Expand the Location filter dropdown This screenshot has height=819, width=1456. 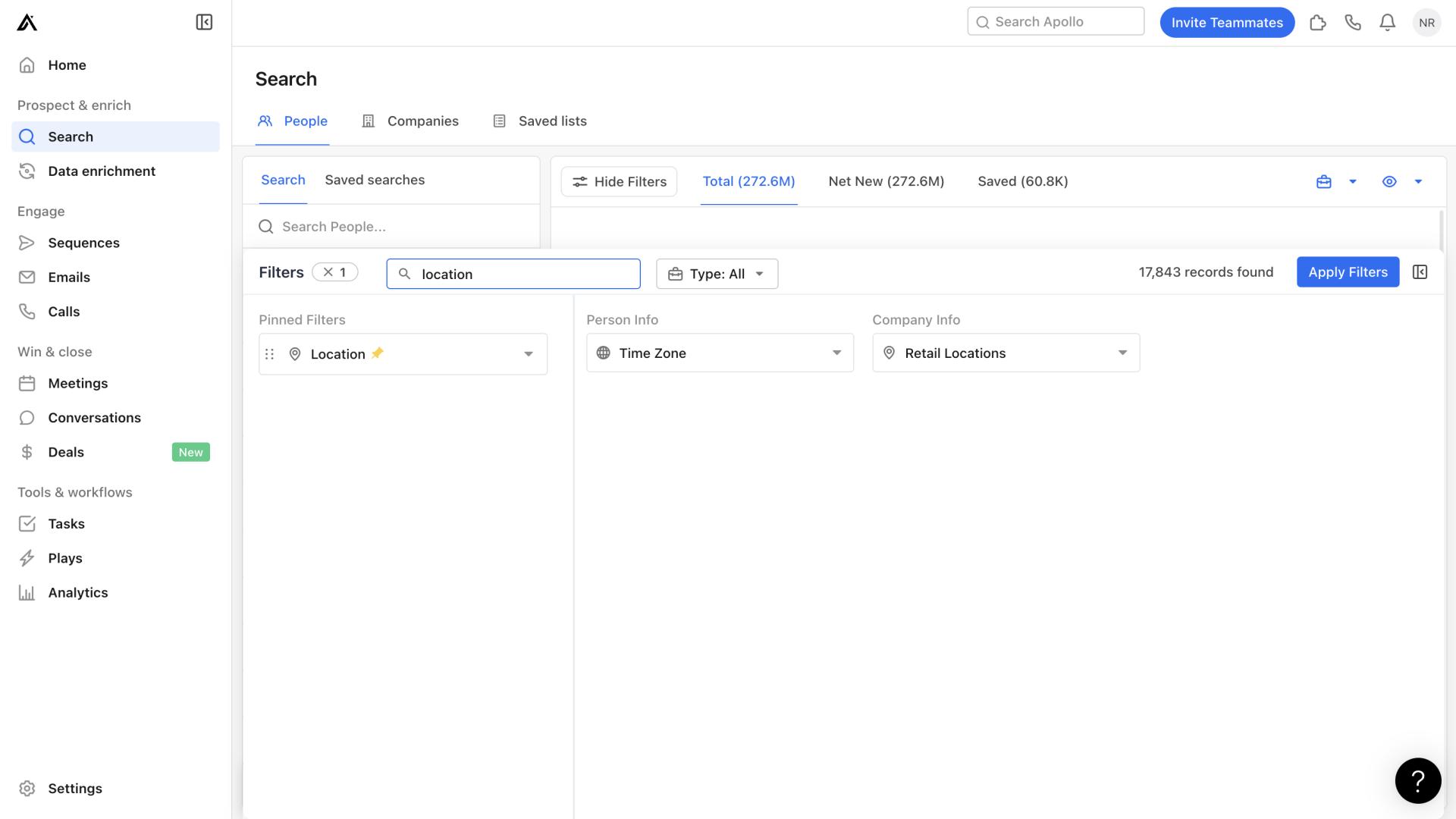tap(528, 353)
